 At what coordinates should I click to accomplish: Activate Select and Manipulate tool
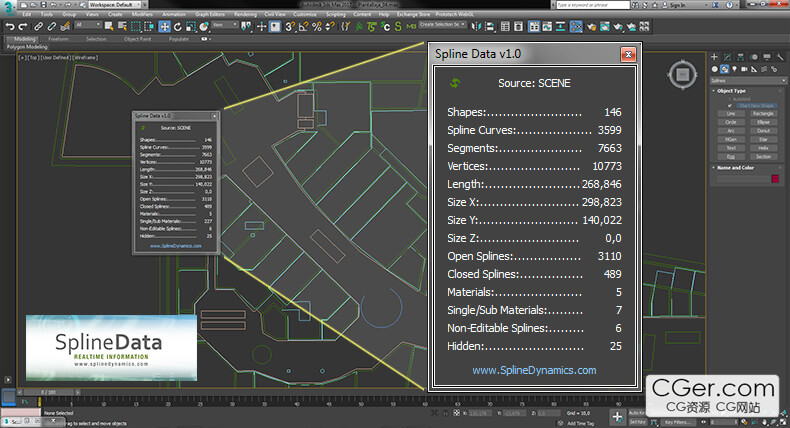tap(261, 26)
